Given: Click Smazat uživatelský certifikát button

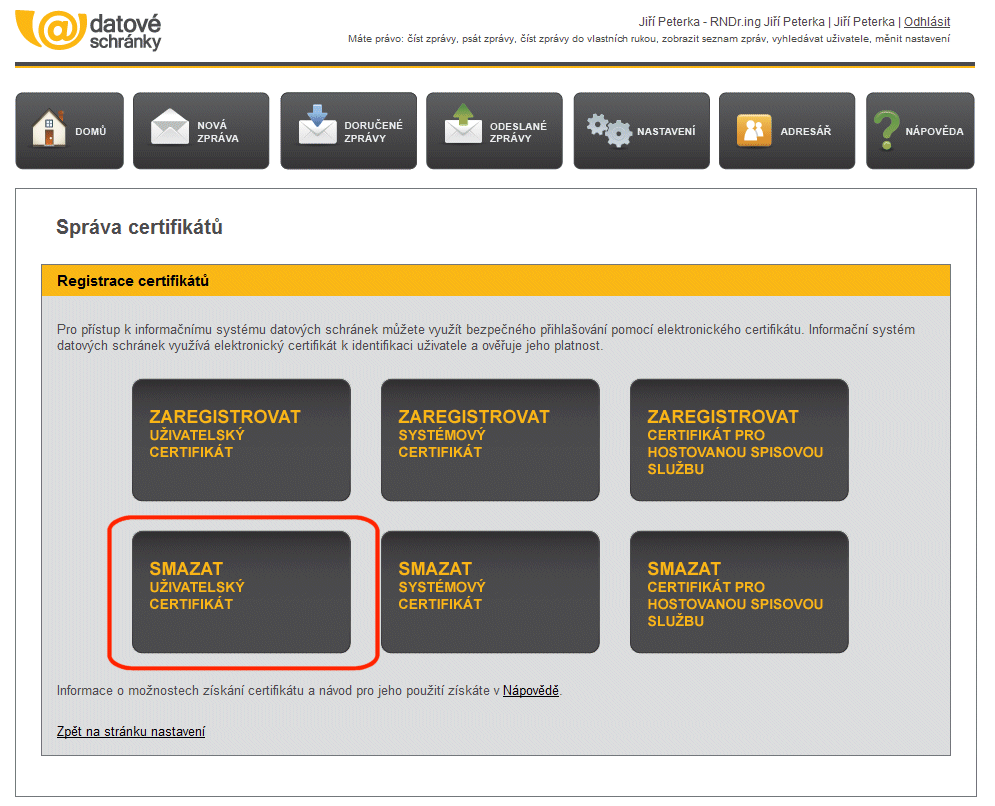Looking at the screenshot, I should point(241,592).
